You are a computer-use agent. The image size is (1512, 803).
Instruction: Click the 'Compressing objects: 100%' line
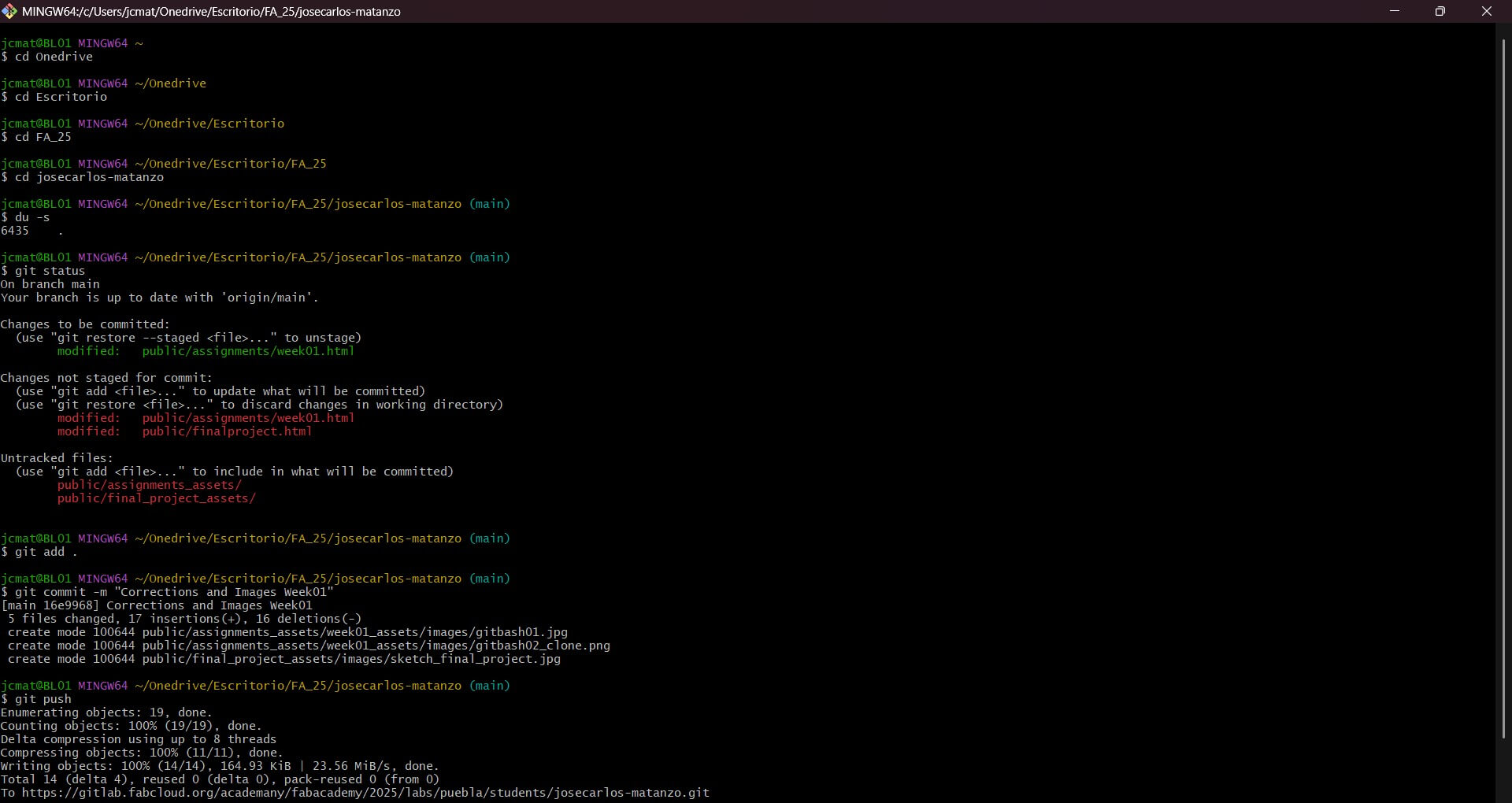tap(142, 753)
